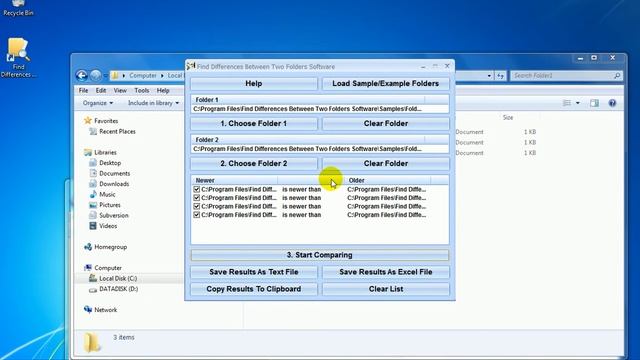The height and width of the screenshot is (360, 640).
Task: Click the Newer column header
Action: (234, 180)
